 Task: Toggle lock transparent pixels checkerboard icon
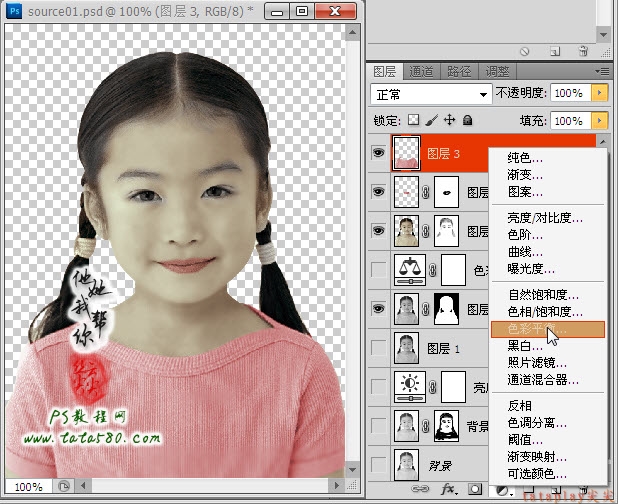click(413, 120)
